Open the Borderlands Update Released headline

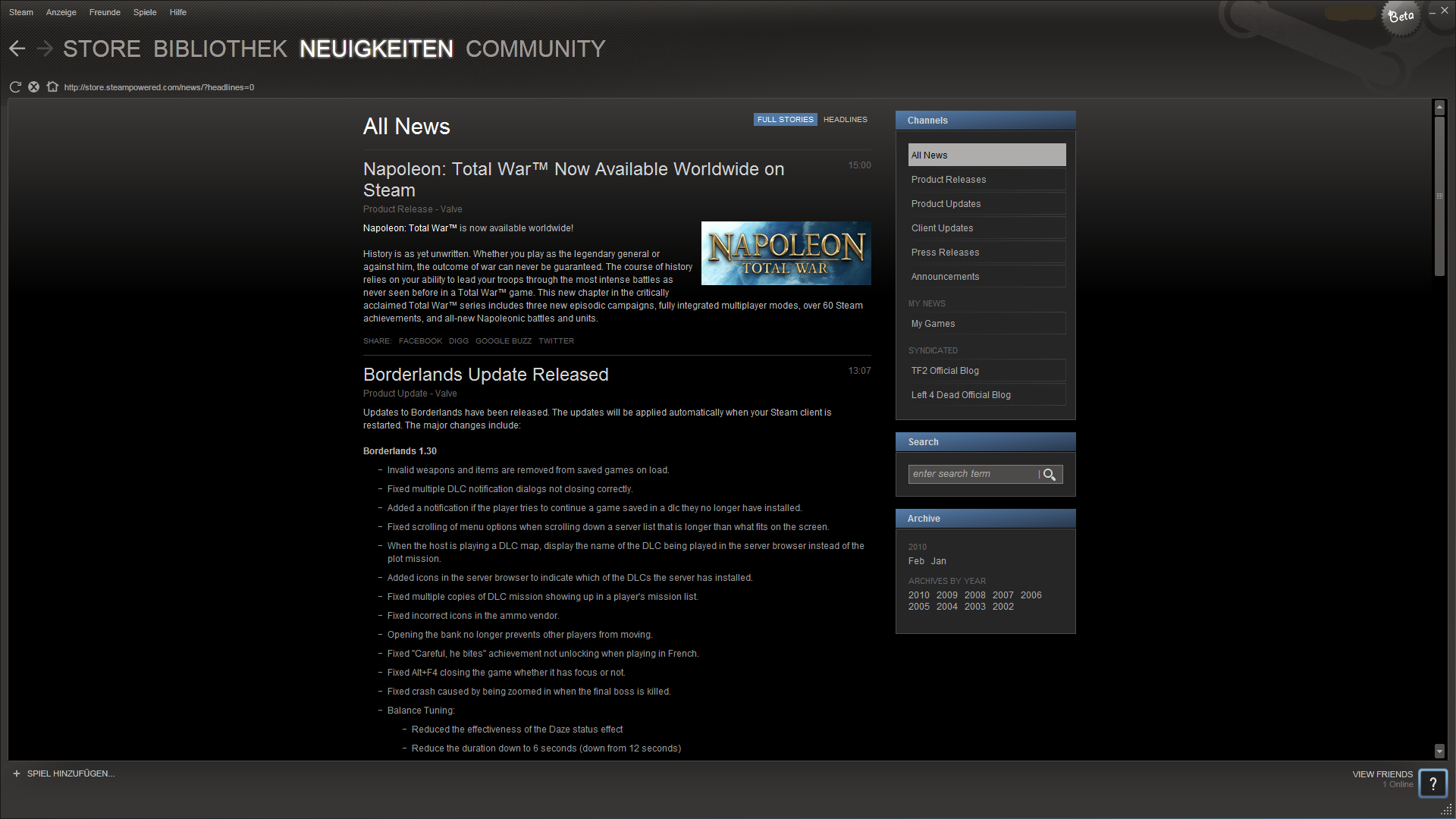click(x=486, y=375)
